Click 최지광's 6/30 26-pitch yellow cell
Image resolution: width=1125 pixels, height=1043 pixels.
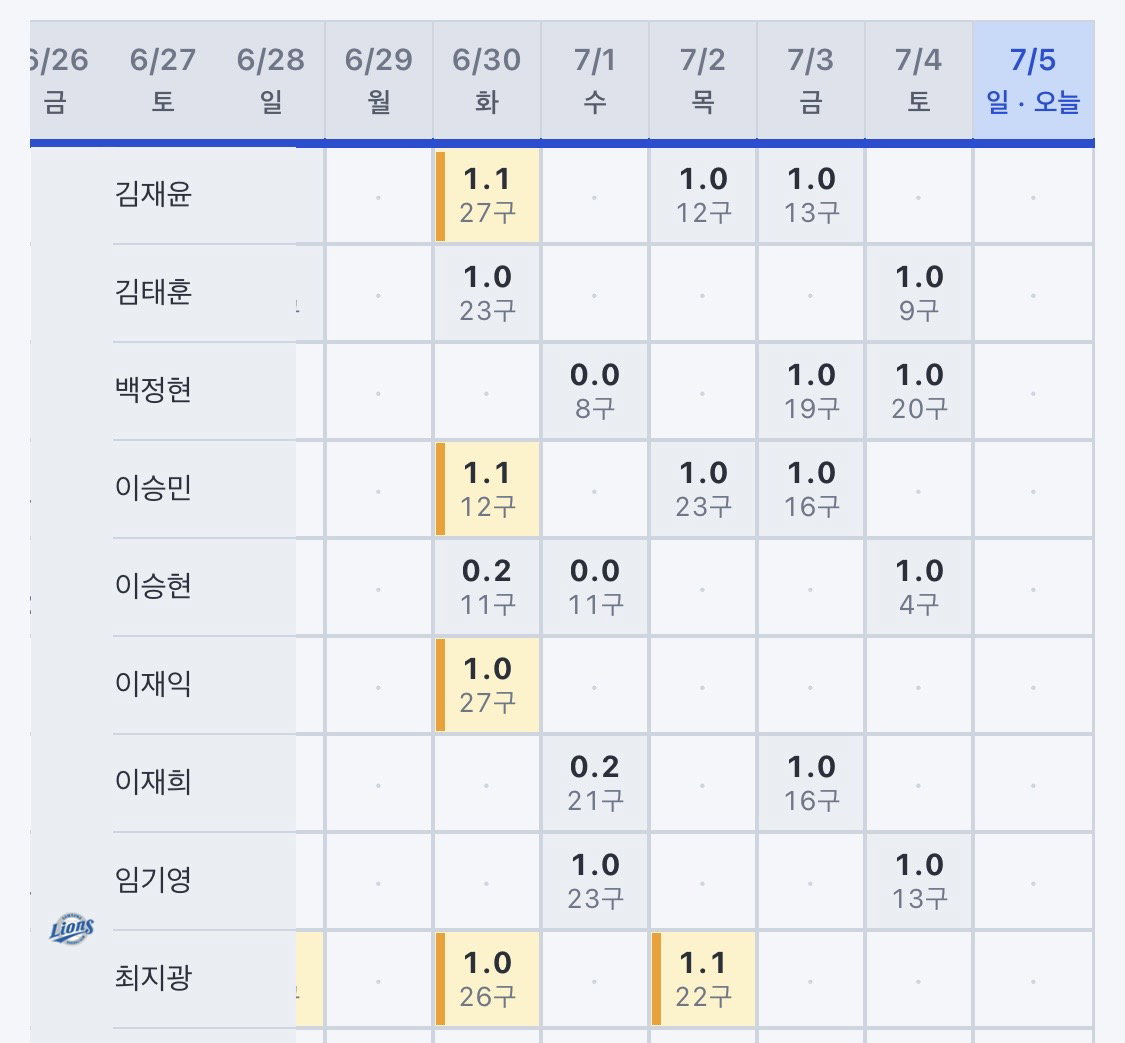tap(487, 979)
